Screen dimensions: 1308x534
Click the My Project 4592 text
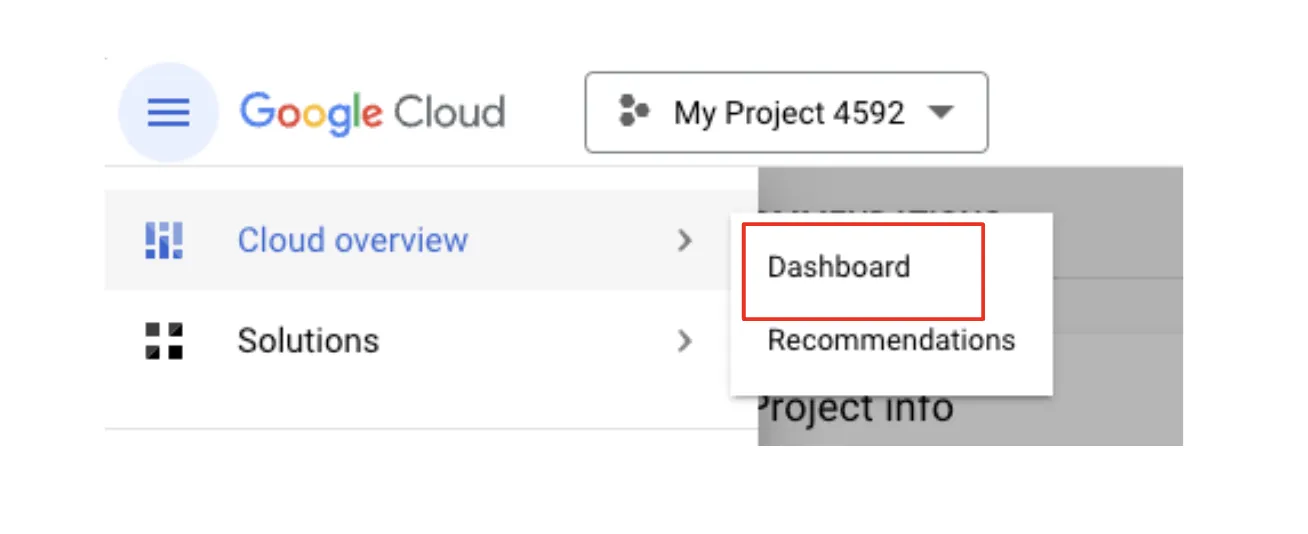pyautogui.click(x=789, y=112)
